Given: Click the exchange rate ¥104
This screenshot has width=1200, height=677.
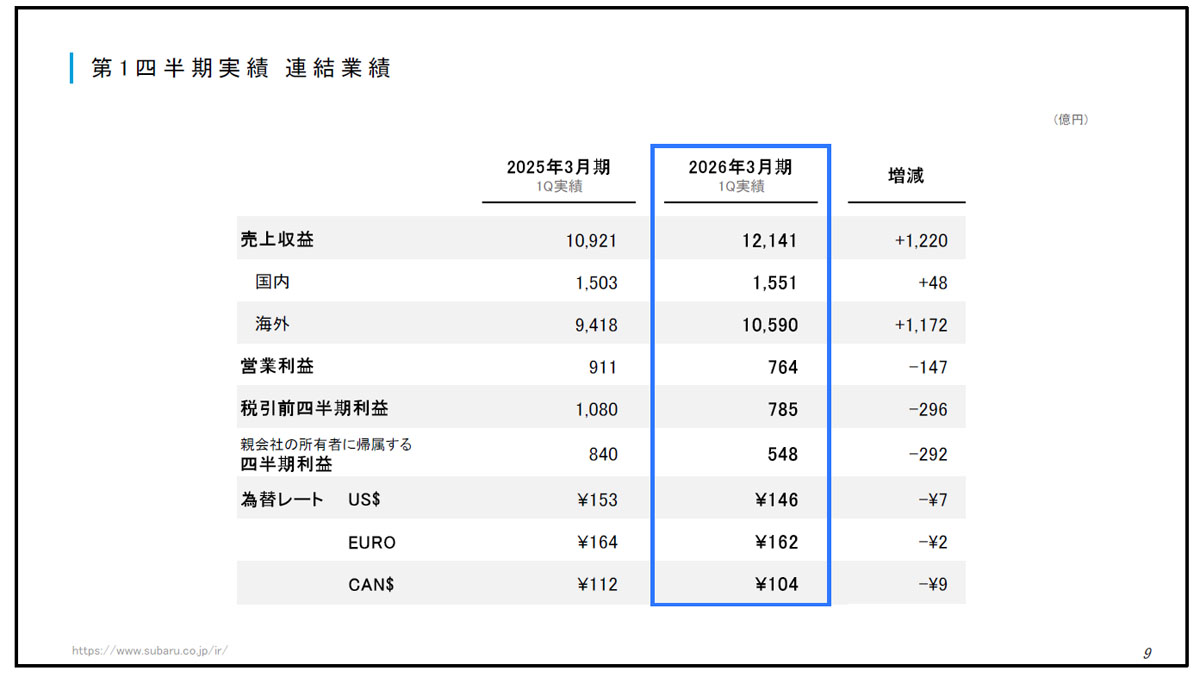Looking at the screenshot, I should (x=777, y=585).
